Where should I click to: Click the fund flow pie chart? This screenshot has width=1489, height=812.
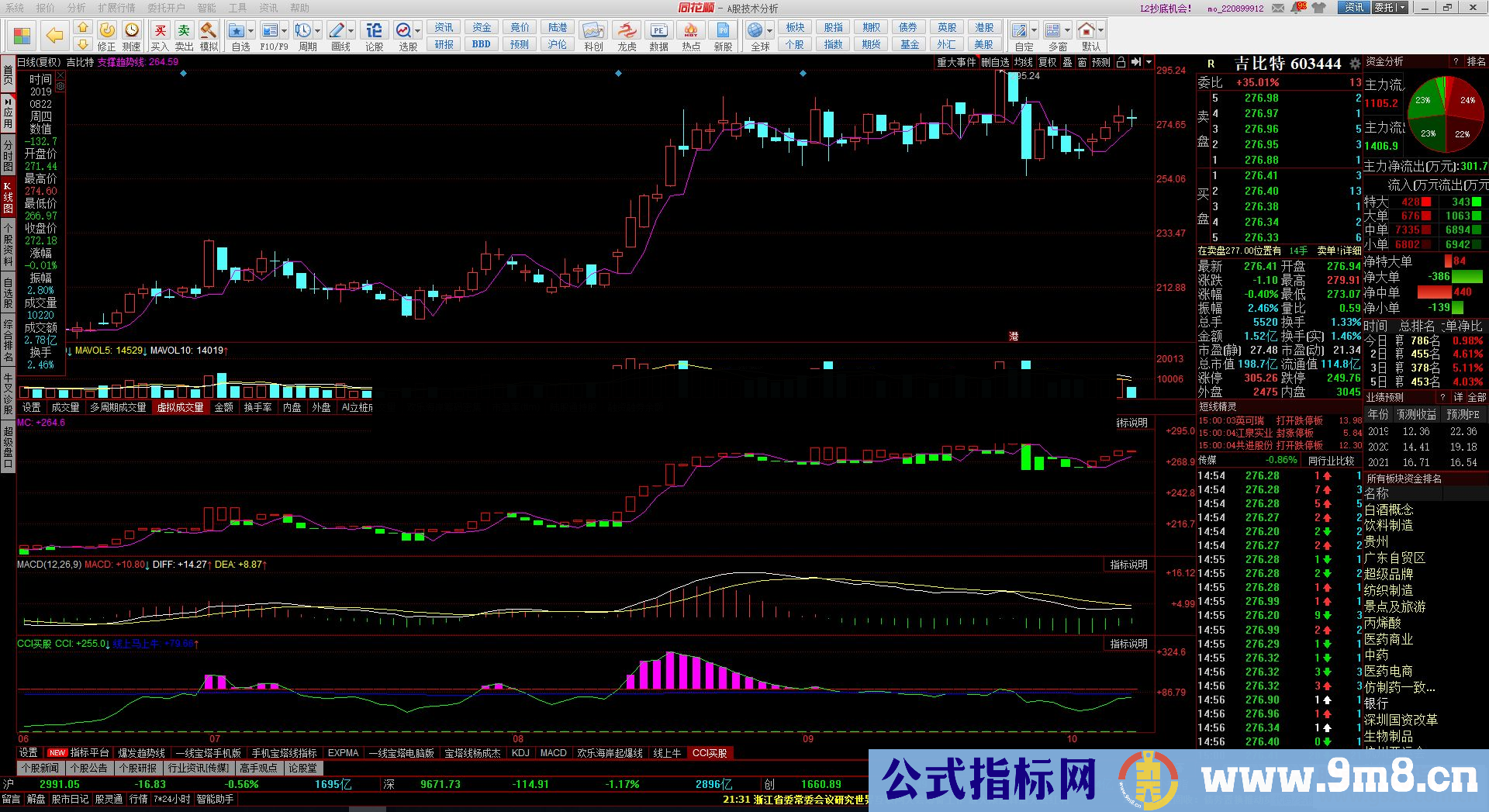1446,115
